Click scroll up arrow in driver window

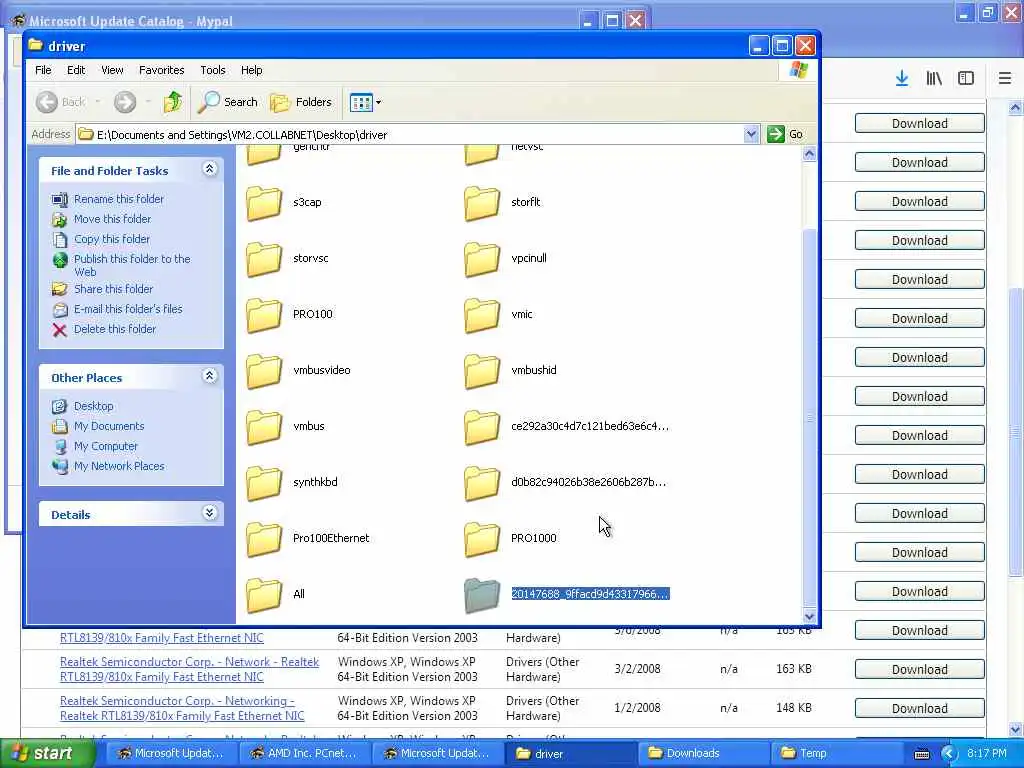point(809,153)
